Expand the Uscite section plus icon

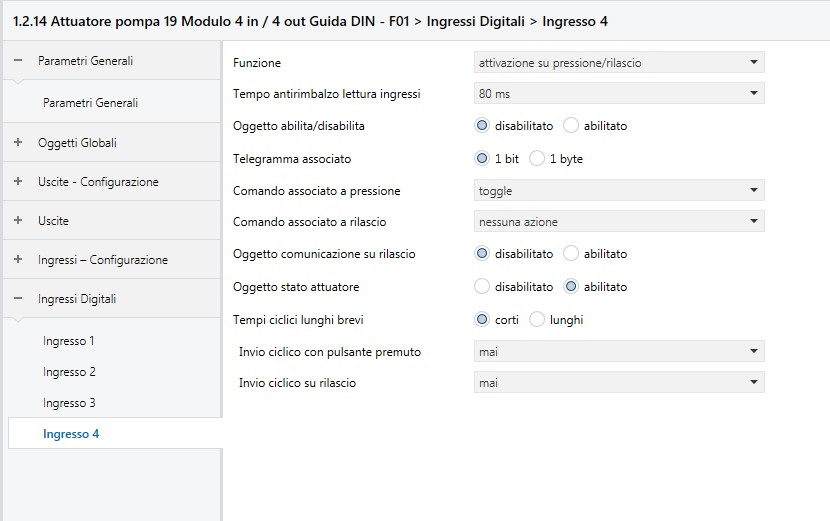(18, 220)
